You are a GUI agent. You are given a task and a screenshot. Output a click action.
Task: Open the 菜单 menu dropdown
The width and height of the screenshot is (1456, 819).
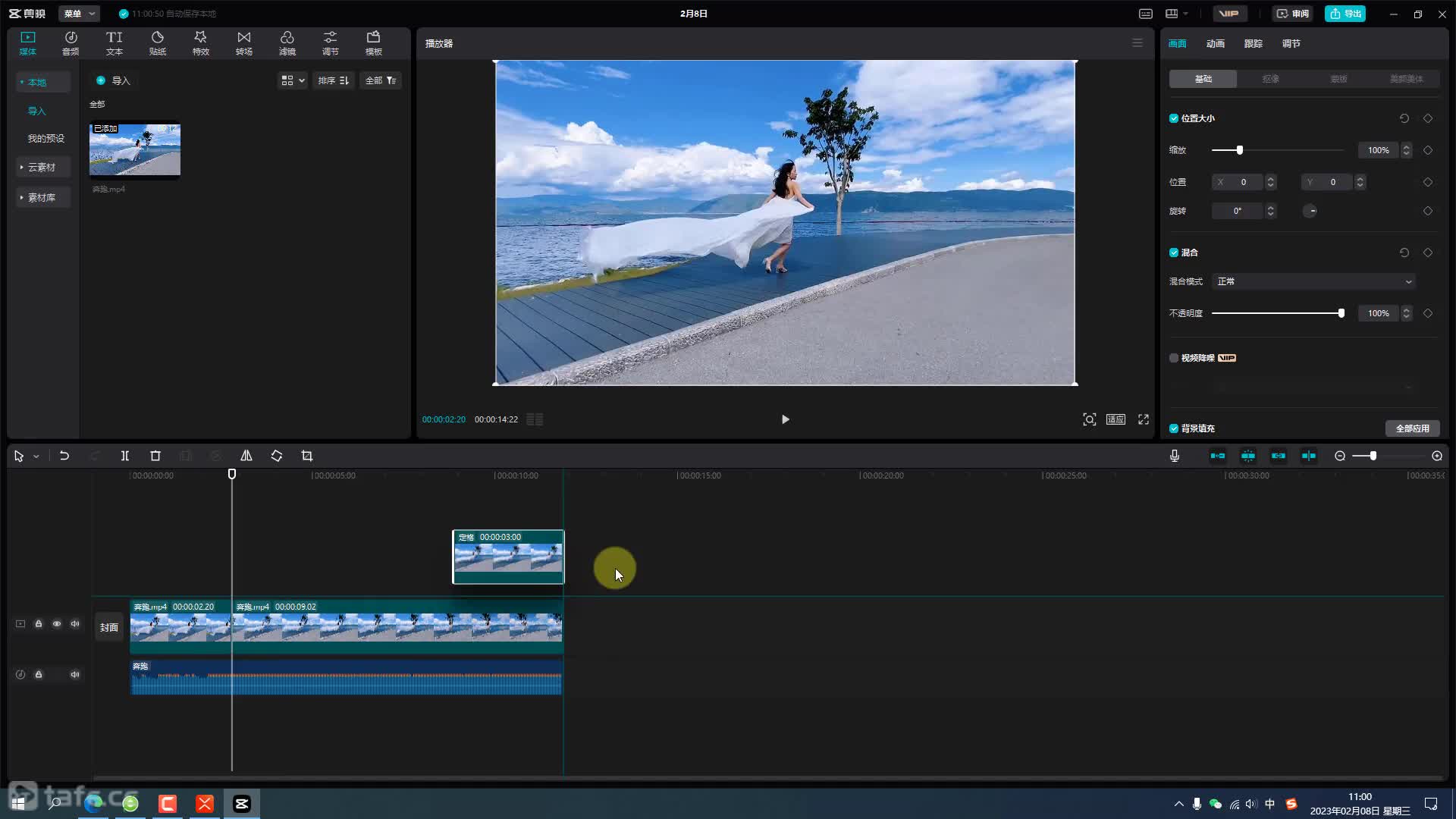(79, 14)
